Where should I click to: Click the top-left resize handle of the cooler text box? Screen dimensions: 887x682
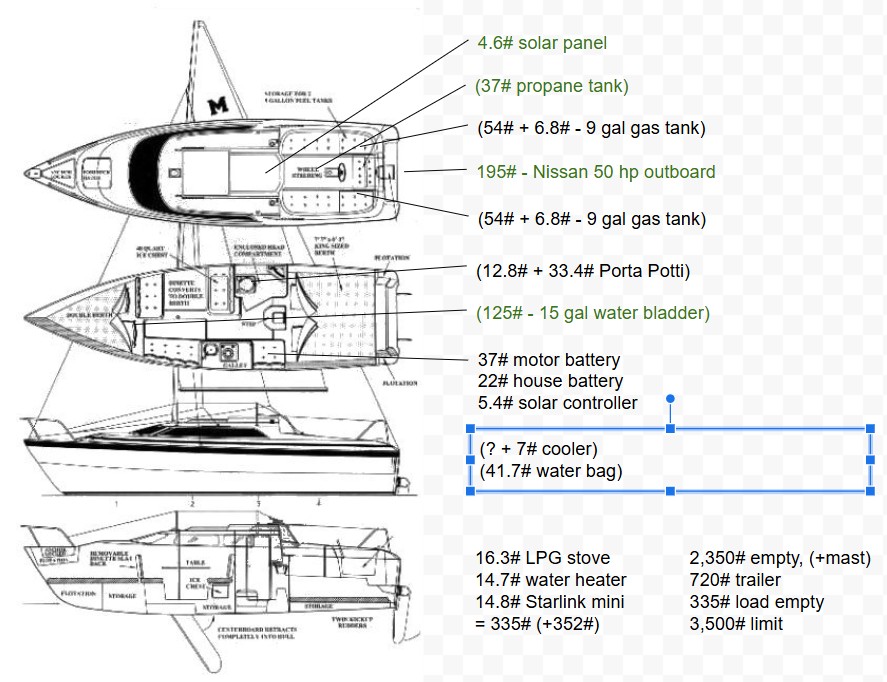(x=470, y=429)
